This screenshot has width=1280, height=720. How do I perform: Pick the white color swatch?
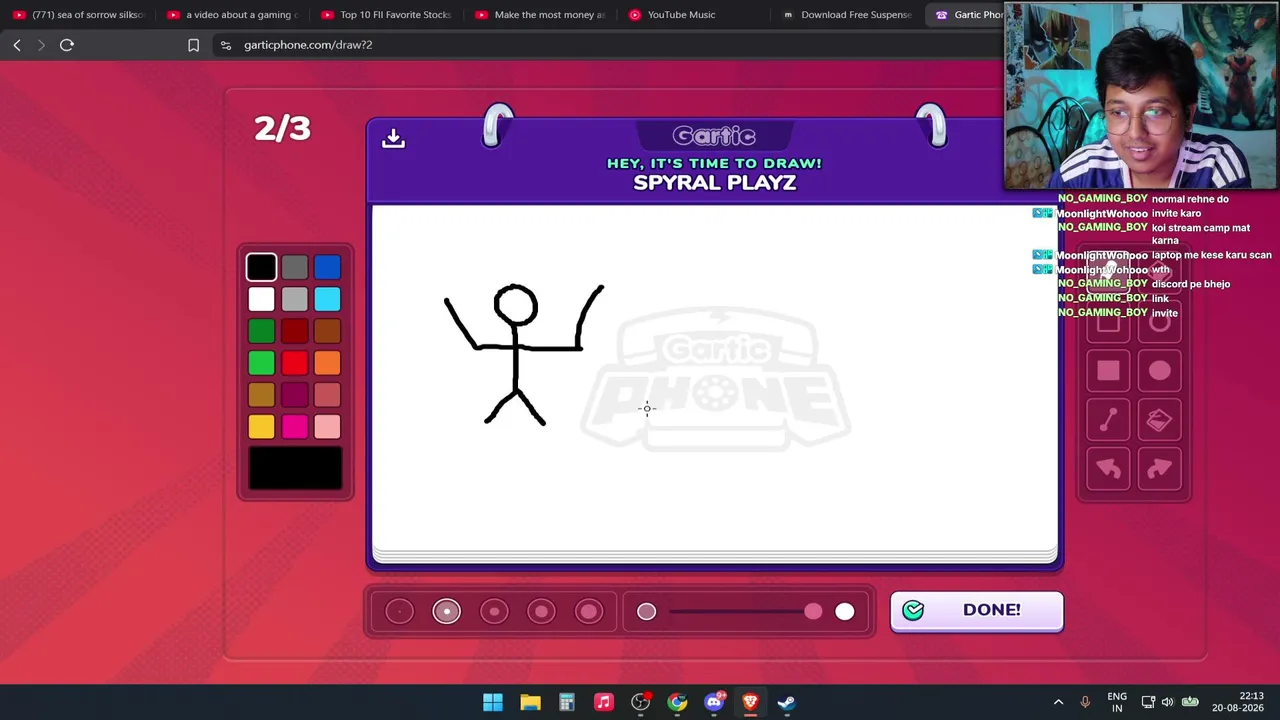(x=261, y=299)
